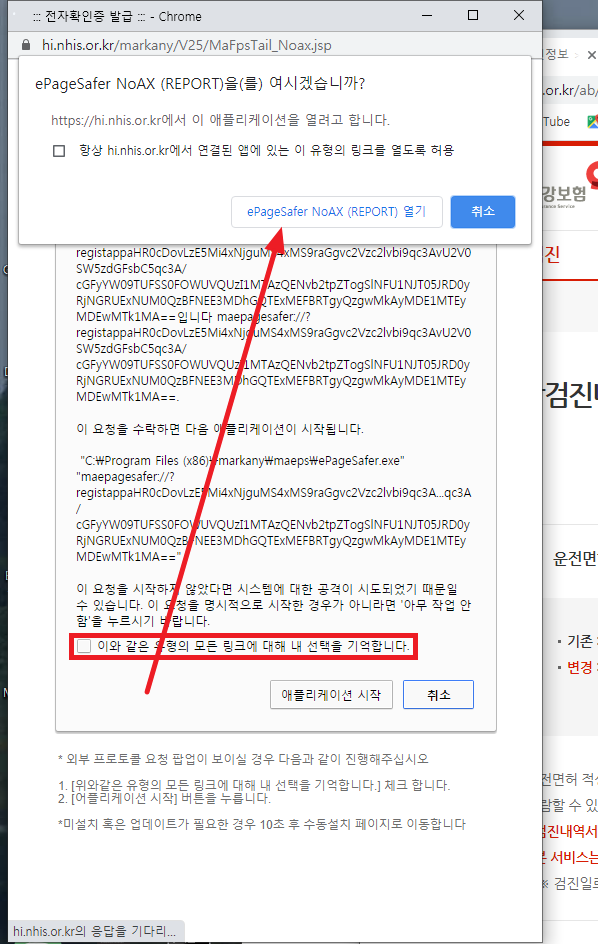Select the popup URL hi.nhis.or.kr/markany address text
The width and height of the screenshot is (598, 944).
coord(187,45)
